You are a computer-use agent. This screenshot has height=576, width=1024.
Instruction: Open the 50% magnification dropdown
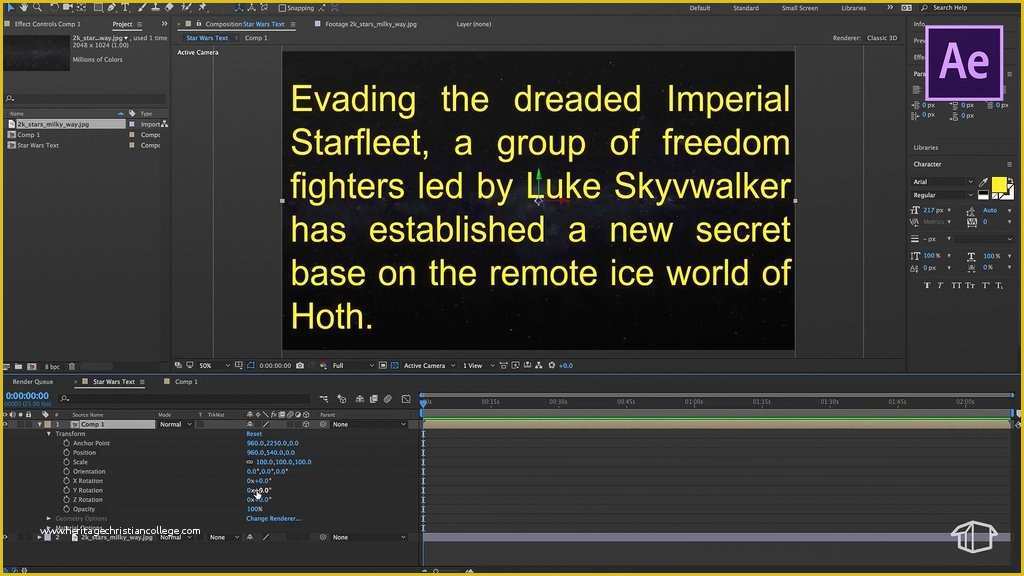tap(215, 366)
